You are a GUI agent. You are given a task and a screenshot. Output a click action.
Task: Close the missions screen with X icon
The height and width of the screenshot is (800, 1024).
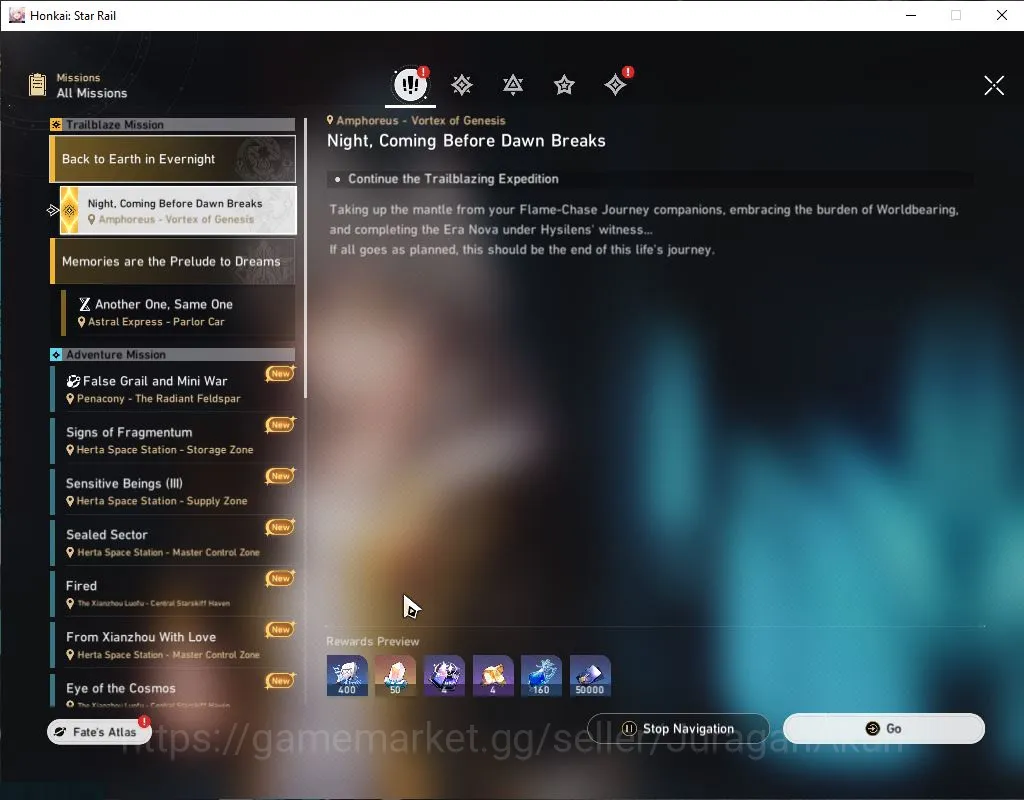coord(994,85)
